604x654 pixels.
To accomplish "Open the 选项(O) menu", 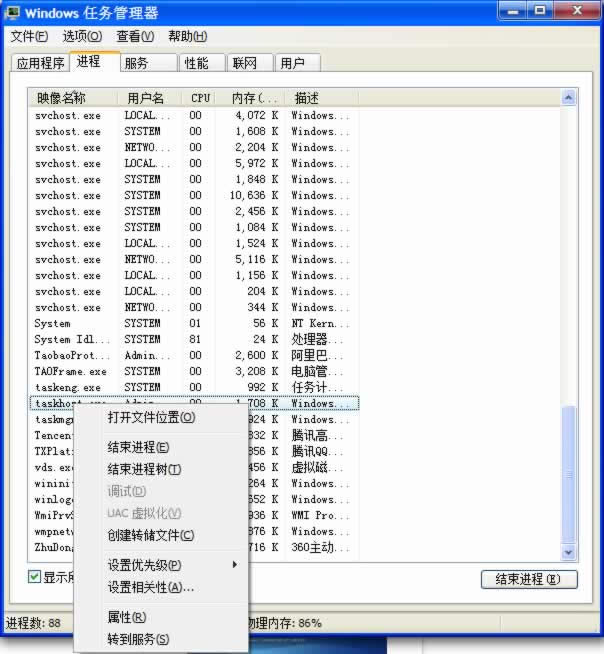I will coord(82,37).
